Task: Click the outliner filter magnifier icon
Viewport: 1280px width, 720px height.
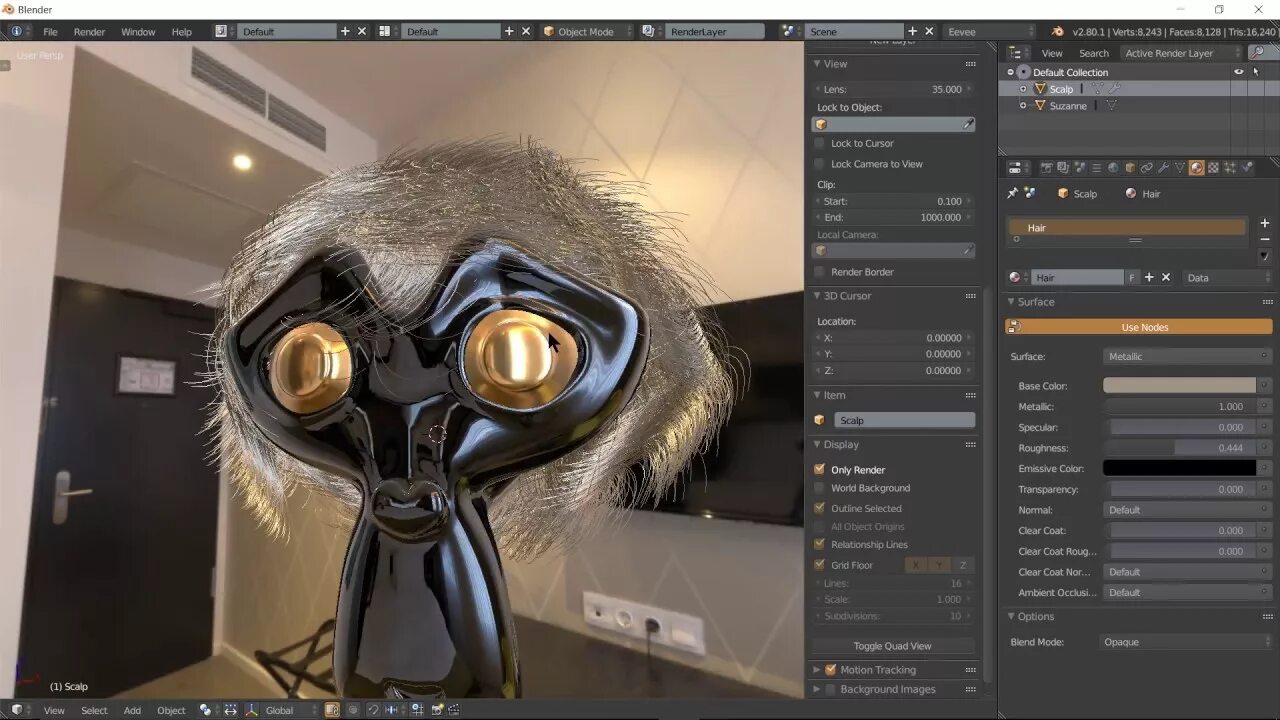Action: point(1257,52)
